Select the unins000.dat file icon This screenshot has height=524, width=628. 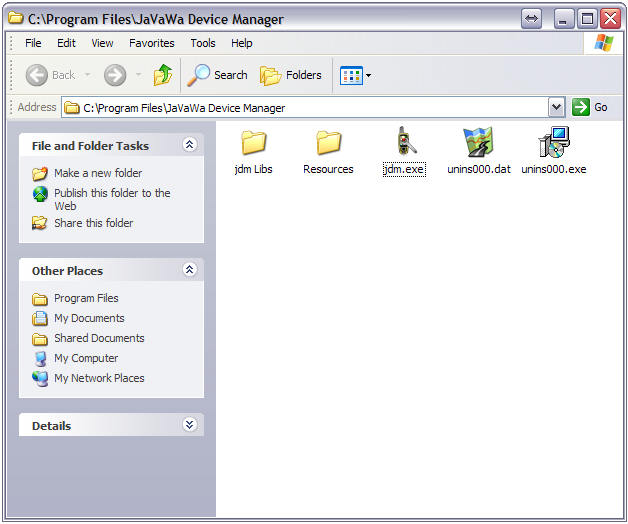click(478, 143)
